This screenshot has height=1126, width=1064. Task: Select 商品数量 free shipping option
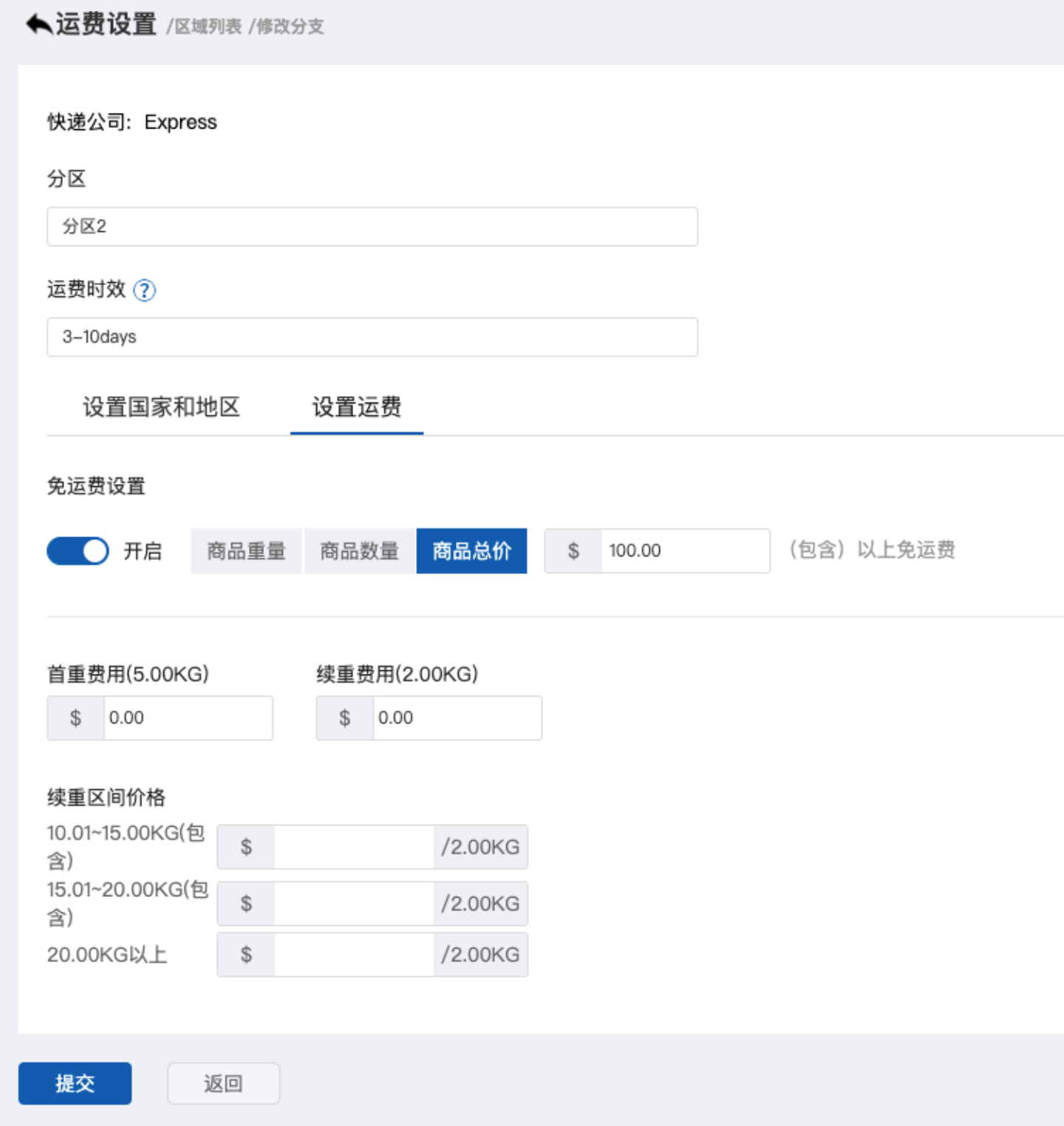click(359, 551)
